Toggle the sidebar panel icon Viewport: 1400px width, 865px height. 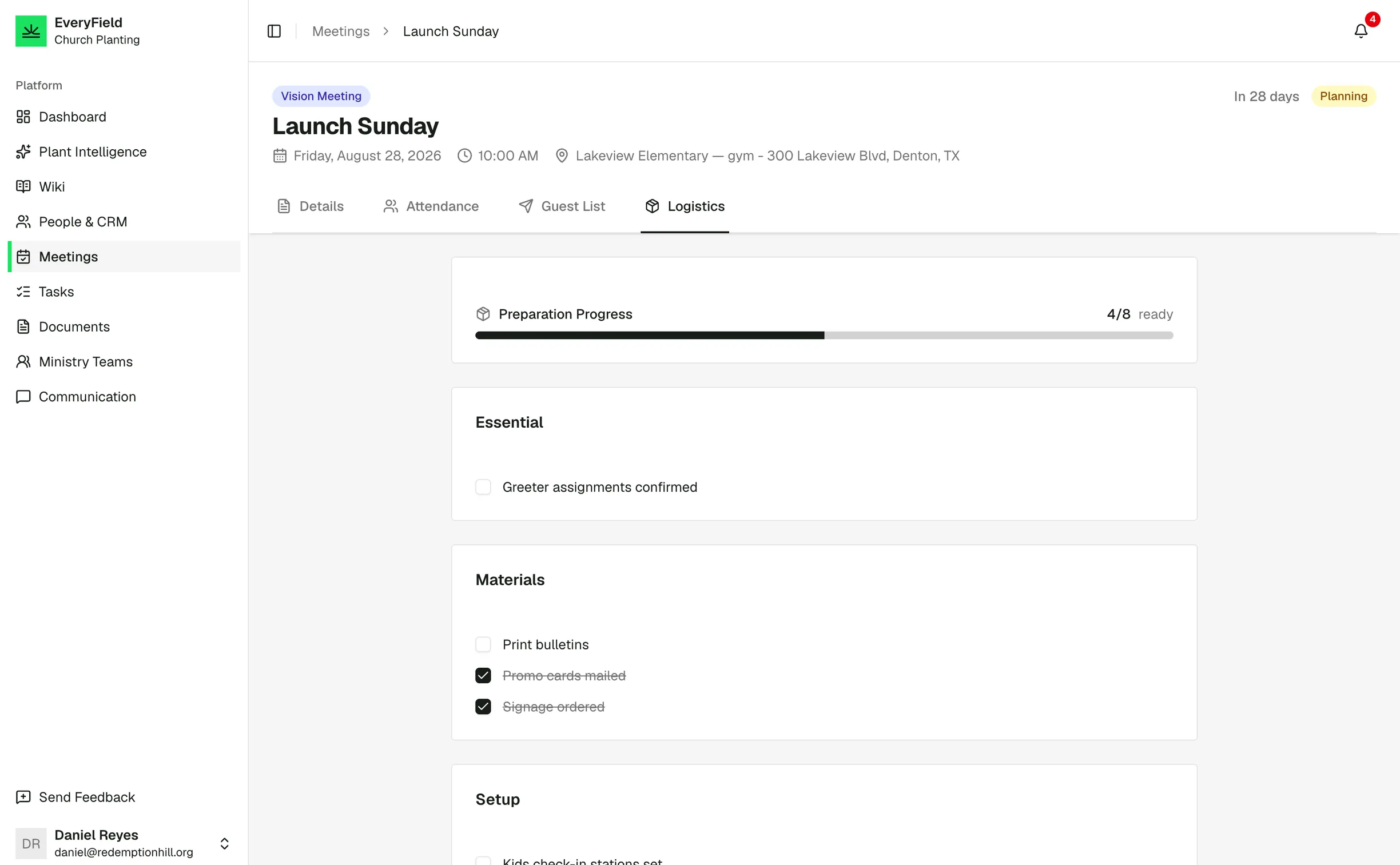274,31
